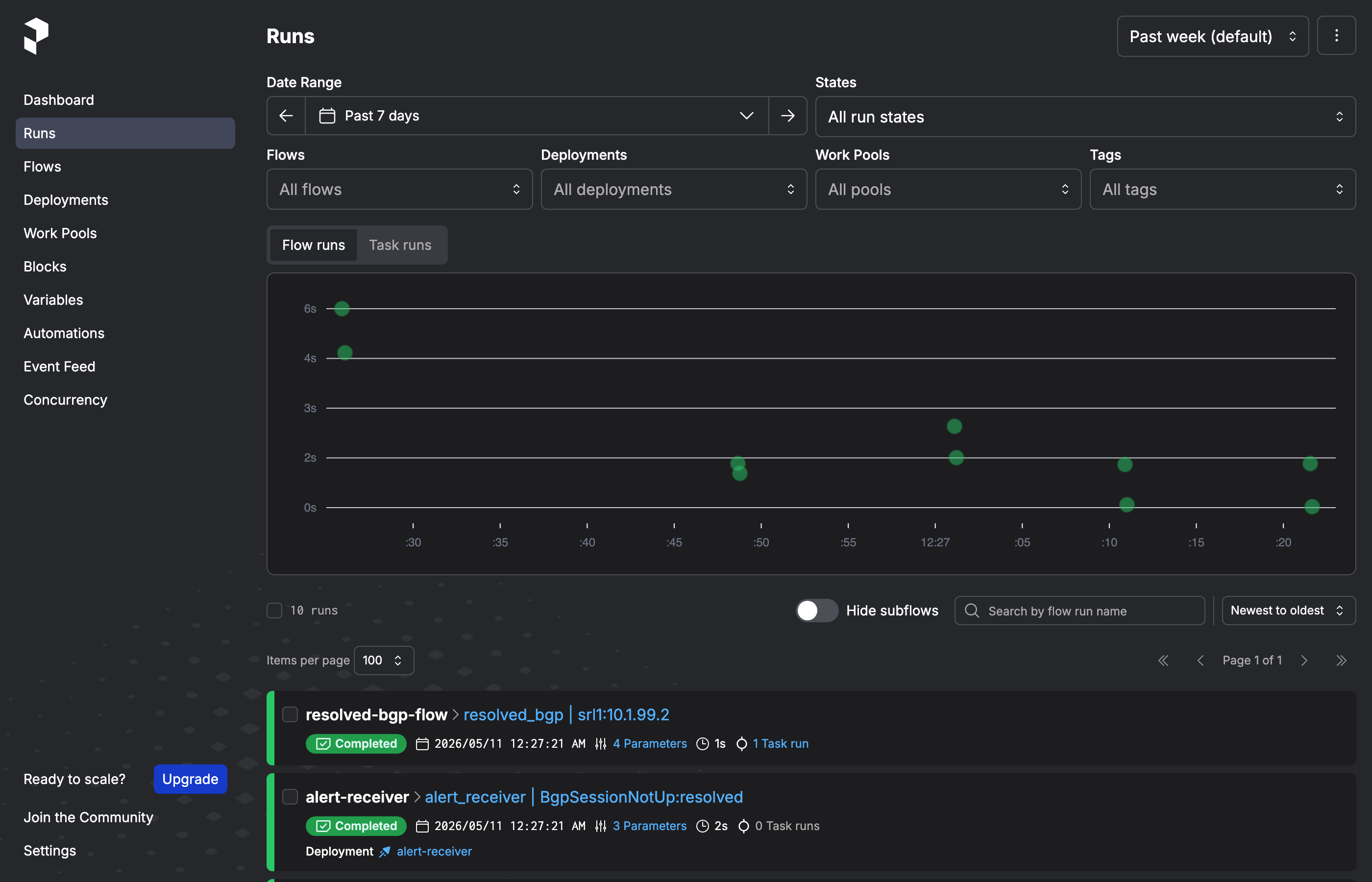Viewport: 1372px width, 882px height.
Task: Click the Prefect logo icon
Action: (36, 35)
